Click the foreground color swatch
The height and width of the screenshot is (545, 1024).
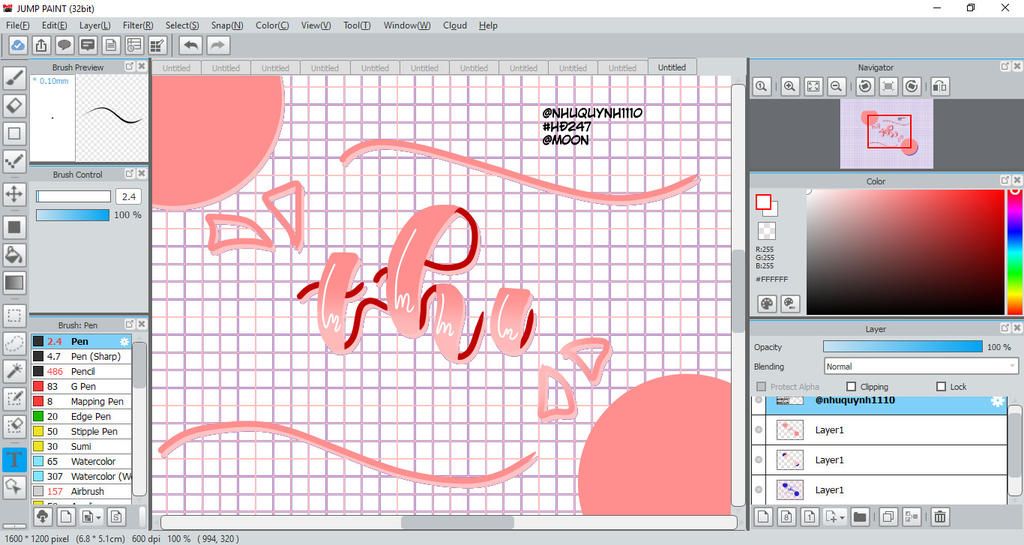[x=763, y=202]
